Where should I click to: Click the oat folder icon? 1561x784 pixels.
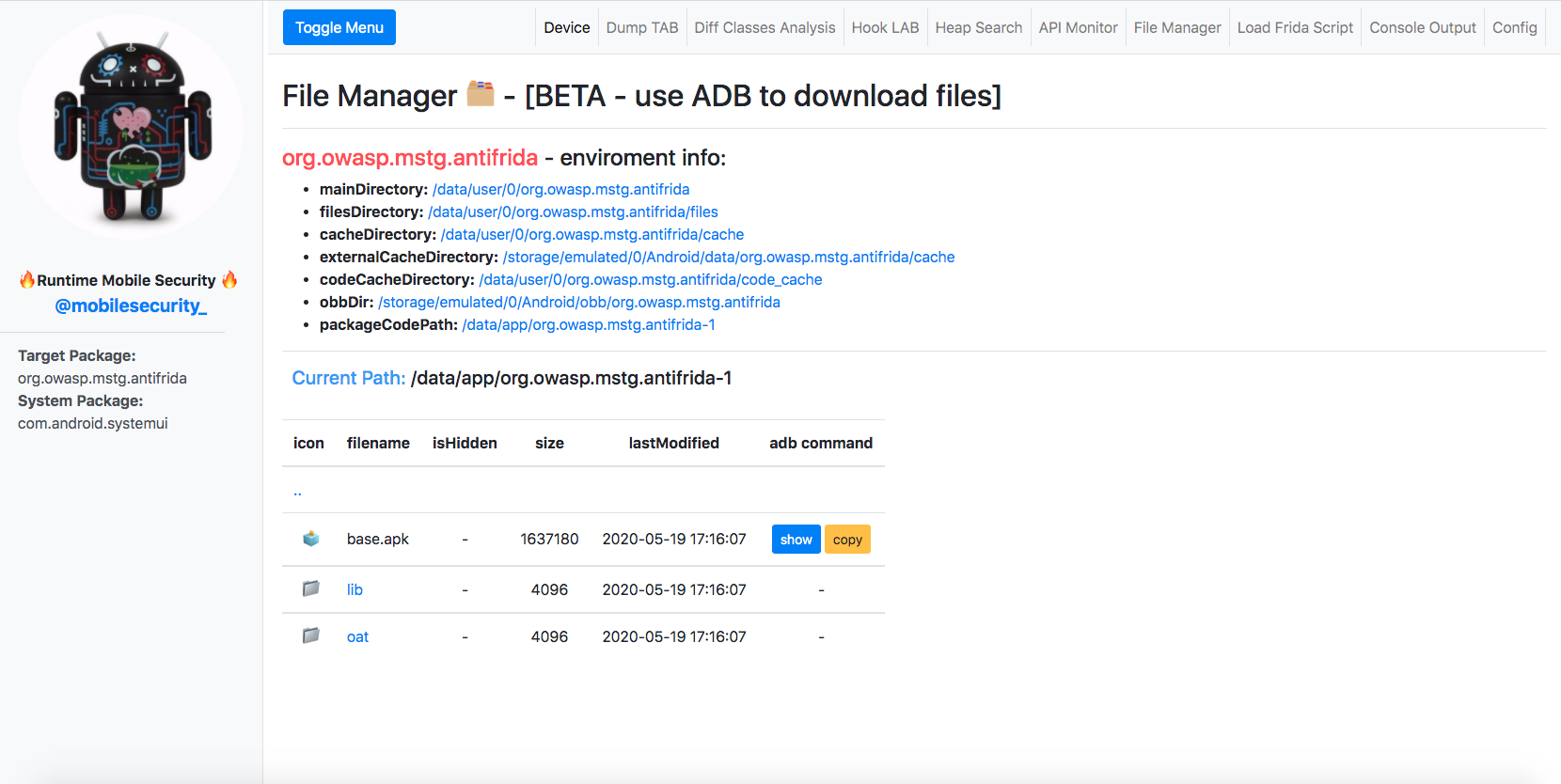[311, 635]
